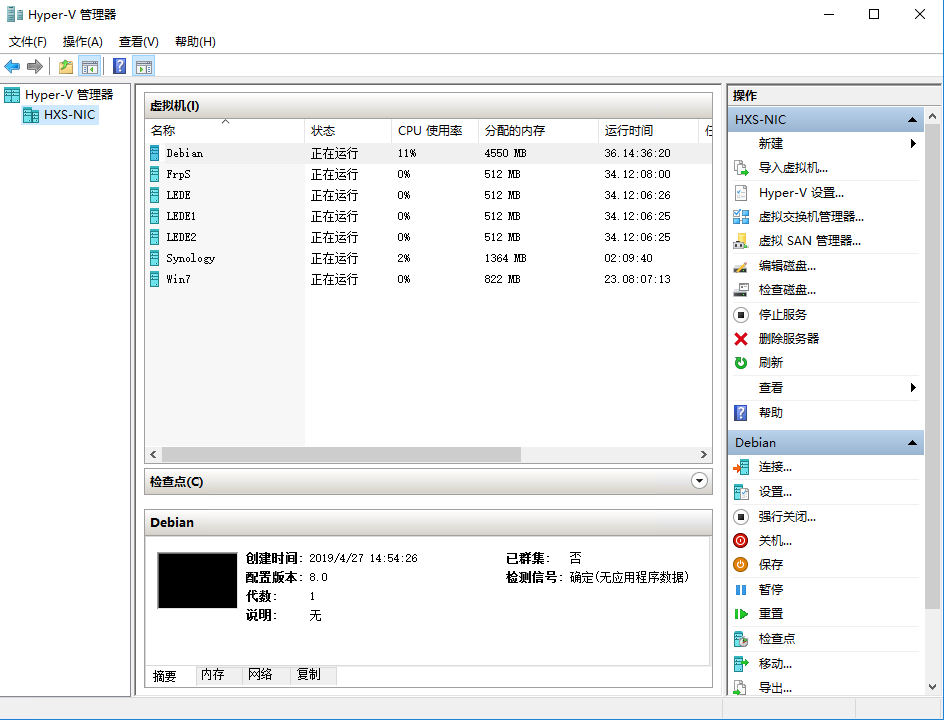The image size is (944, 720).
Task: Select Hyper-V 管理器 root tree node
Action: coord(59,95)
